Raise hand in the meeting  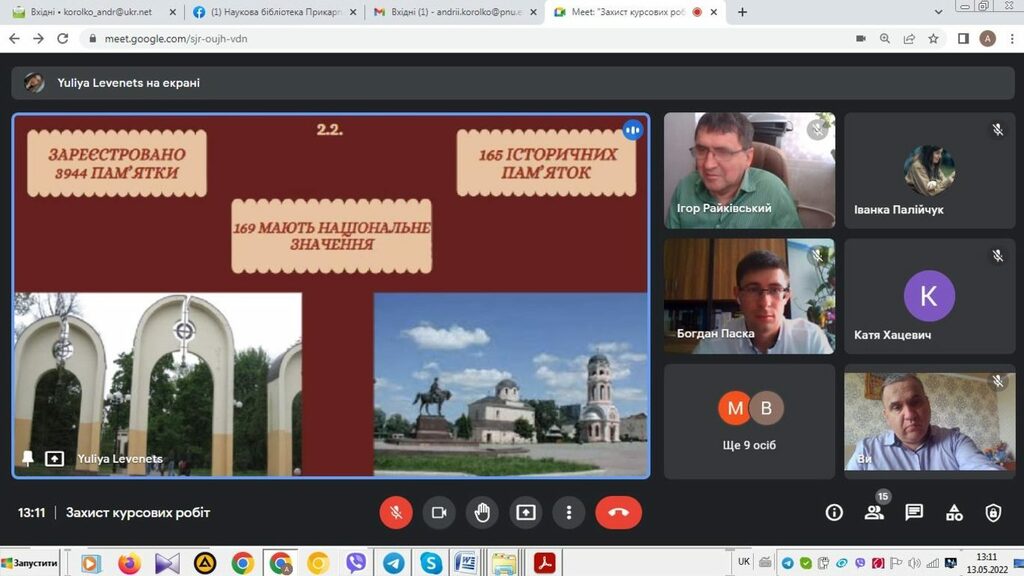coord(482,512)
